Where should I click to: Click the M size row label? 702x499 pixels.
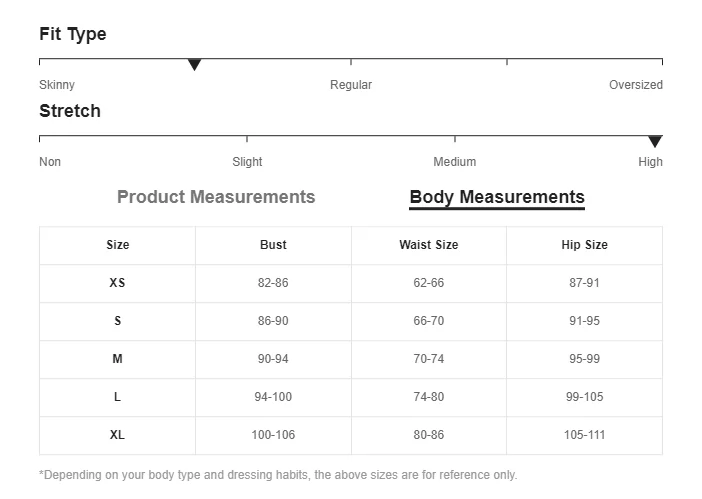(x=117, y=359)
